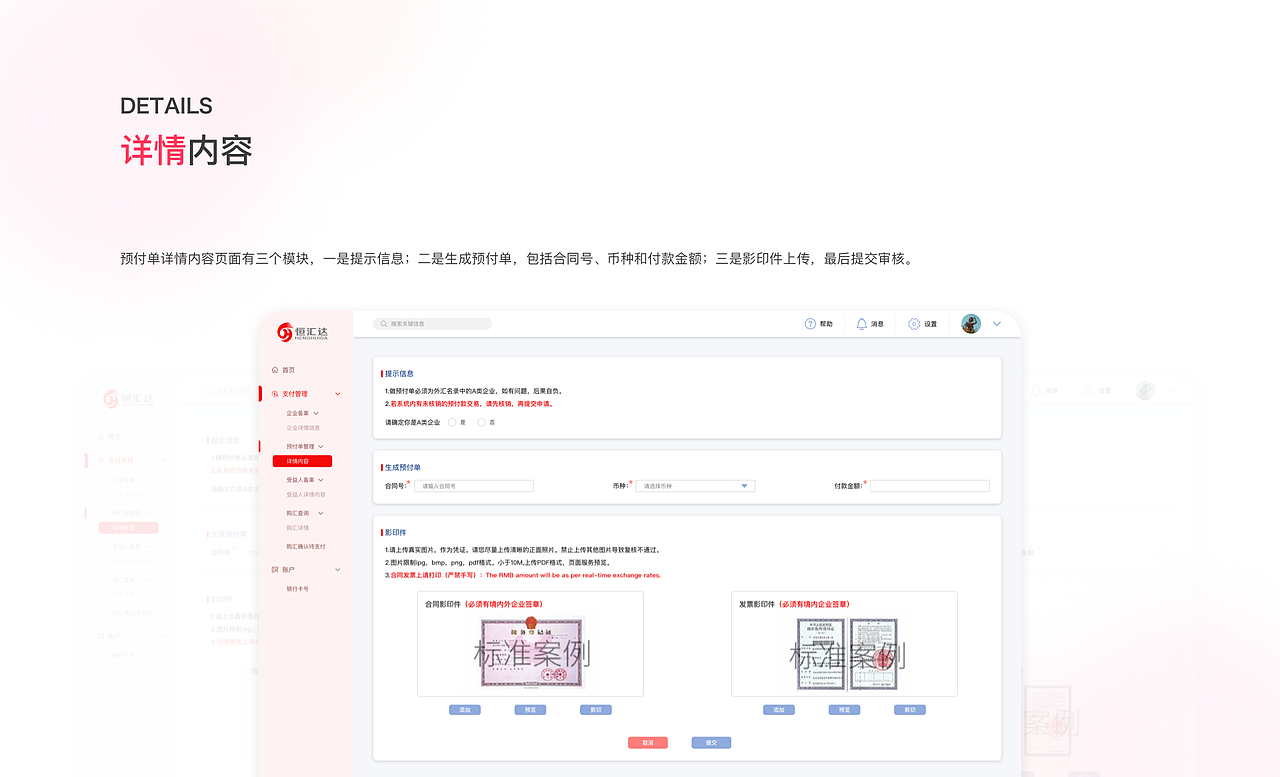
Task: Open the 币种 currency dropdown
Action: click(695, 485)
